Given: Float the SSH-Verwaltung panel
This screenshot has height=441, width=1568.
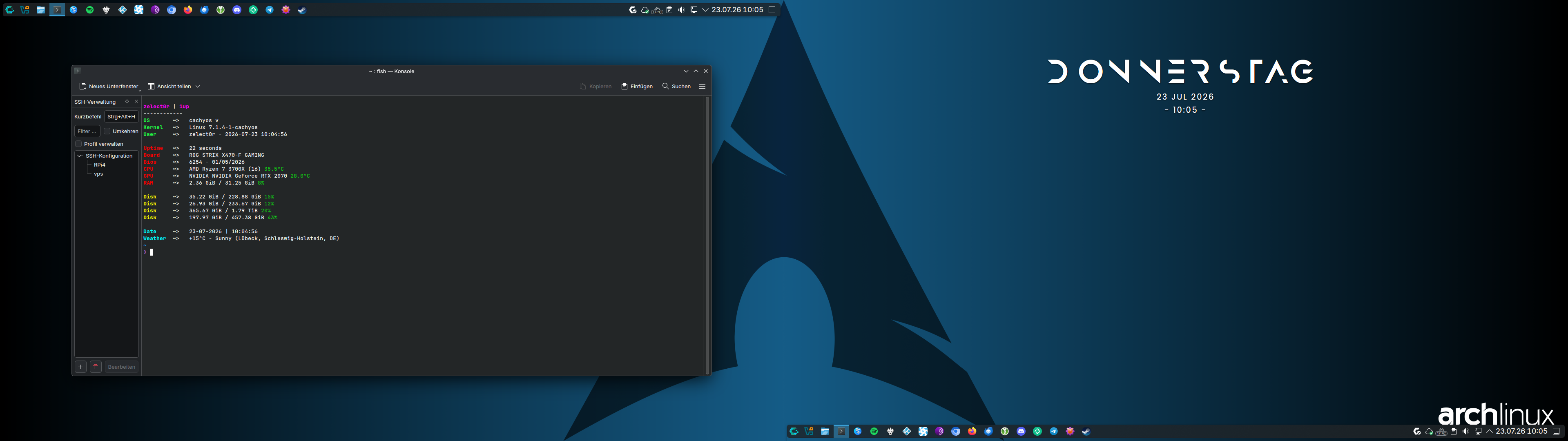Looking at the screenshot, I should point(127,102).
